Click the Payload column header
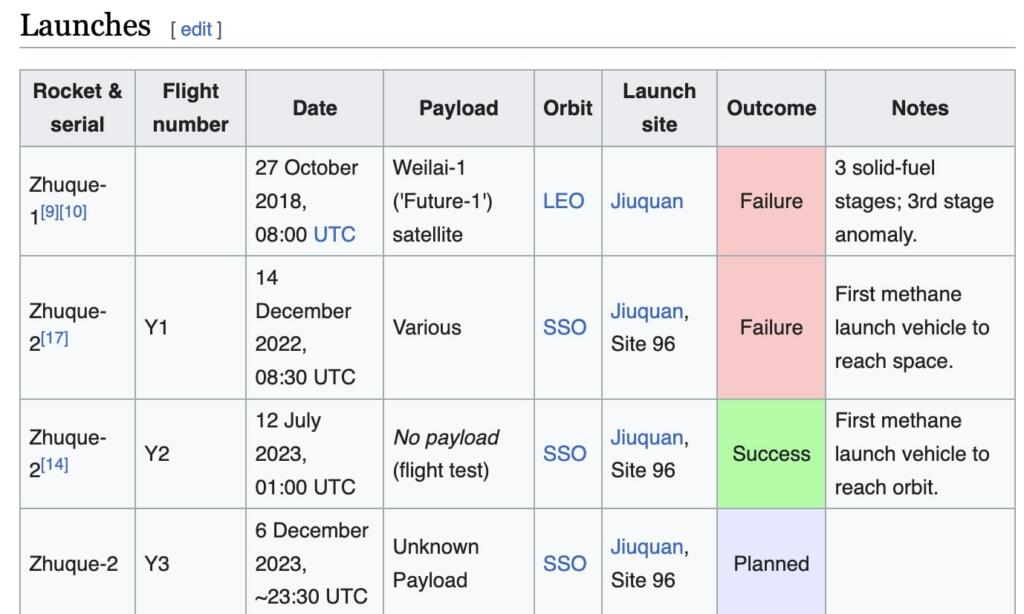The width and height of the screenshot is (1024, 614). pos(459,108)
